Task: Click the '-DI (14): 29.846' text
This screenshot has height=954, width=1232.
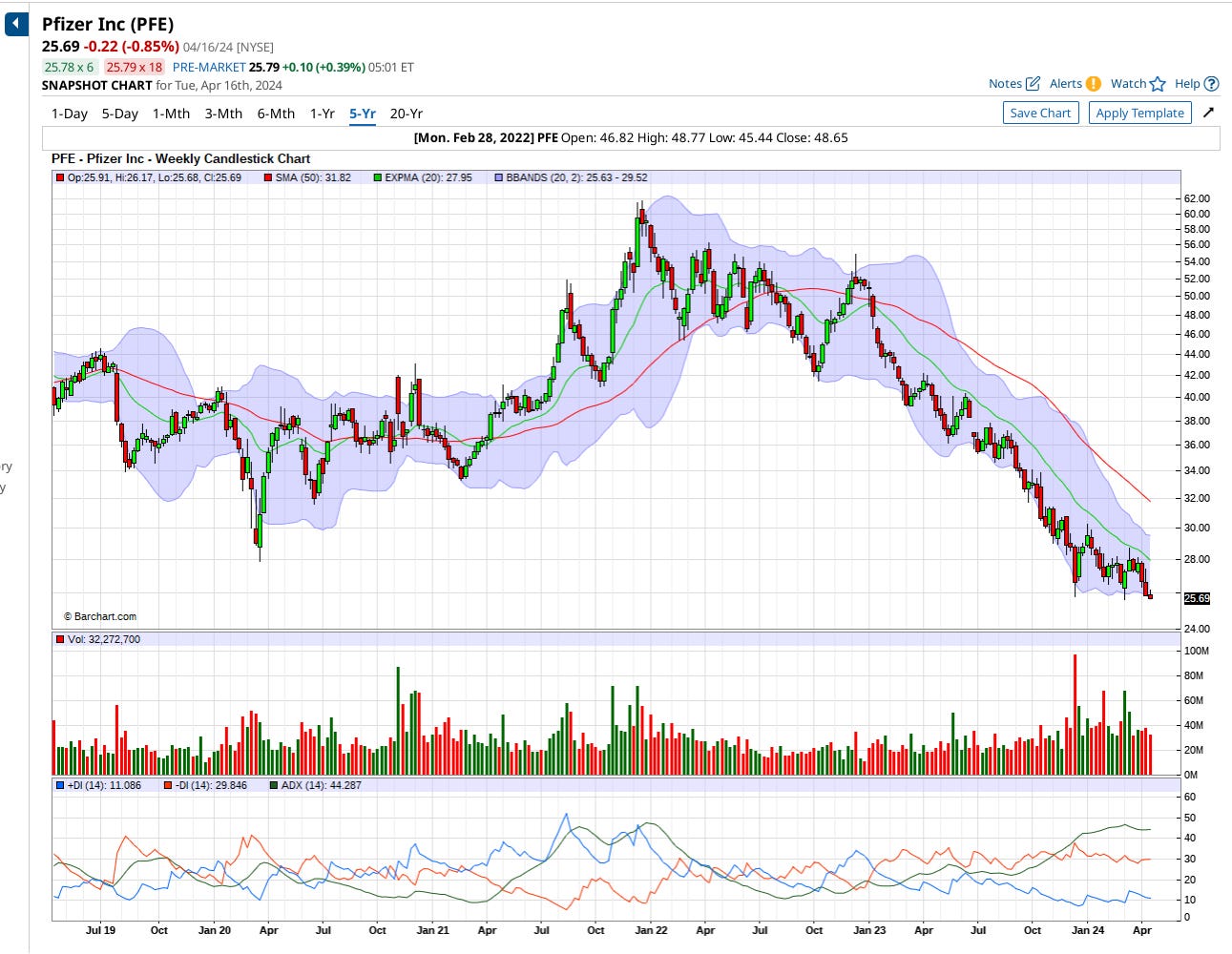Action: tap(211, 785)
